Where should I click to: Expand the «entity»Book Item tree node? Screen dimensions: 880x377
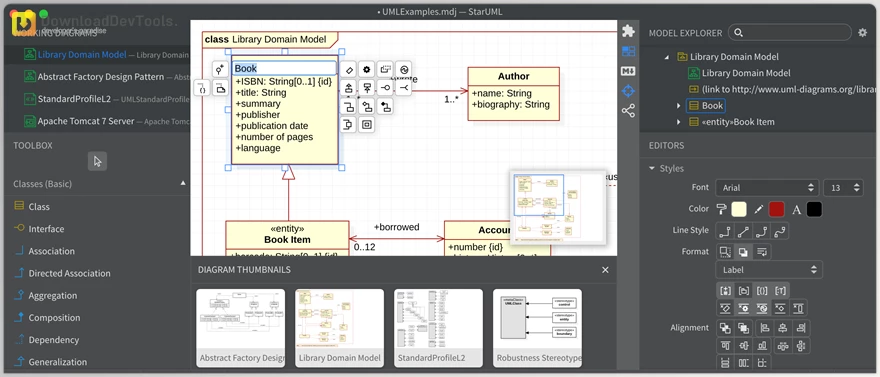(679, 122)
